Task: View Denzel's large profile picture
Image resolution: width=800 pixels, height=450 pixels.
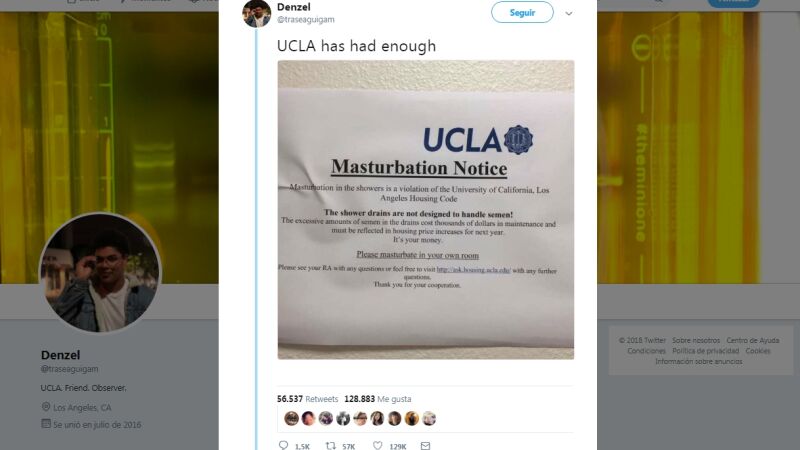Action: point(98,272)
